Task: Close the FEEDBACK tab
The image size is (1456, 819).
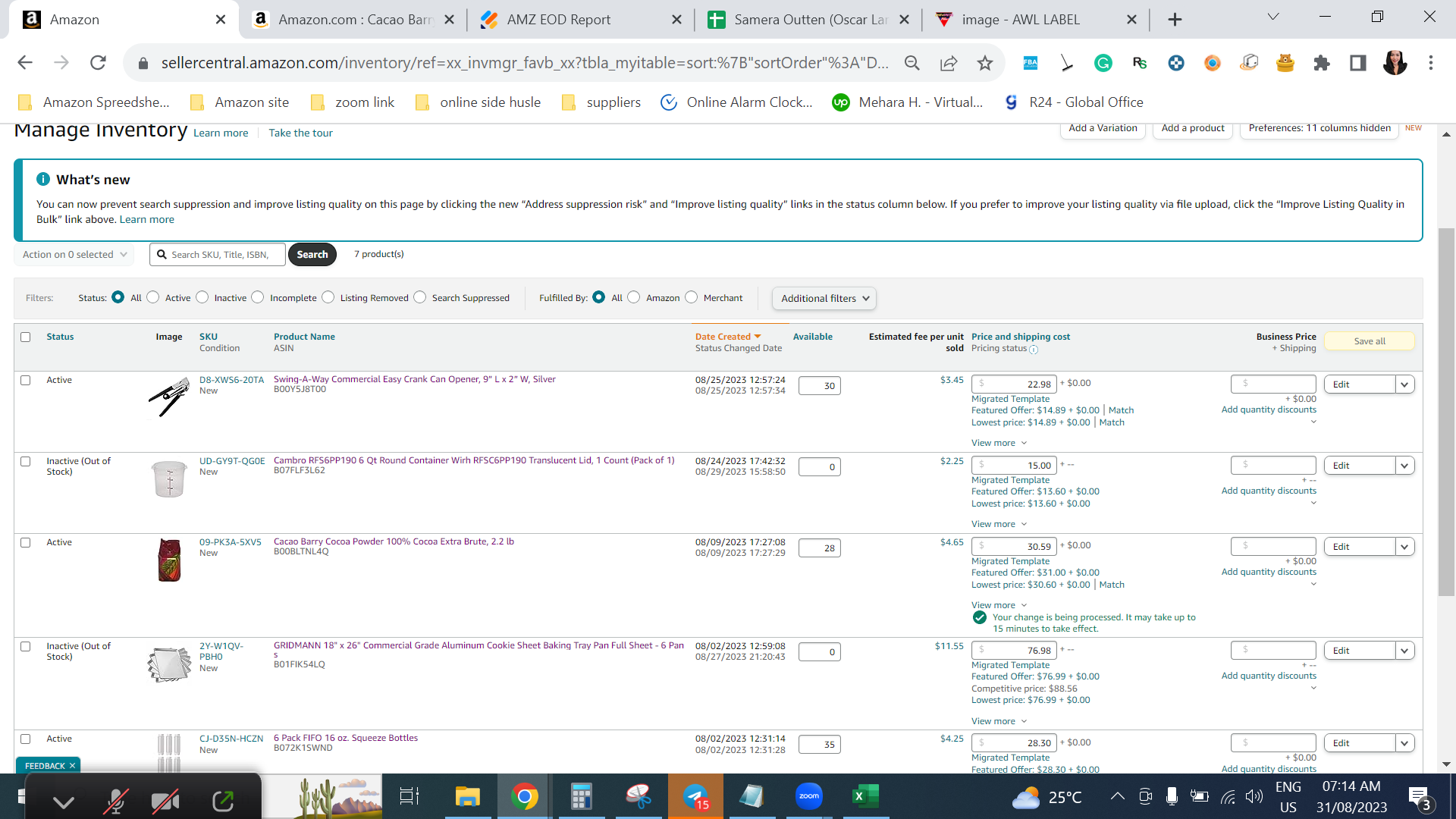Action: point(72,766)
